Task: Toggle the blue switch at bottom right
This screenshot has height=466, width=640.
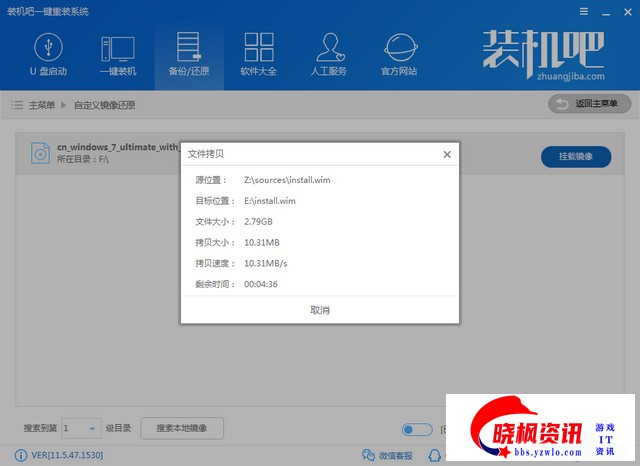Action: click(416, 429)
